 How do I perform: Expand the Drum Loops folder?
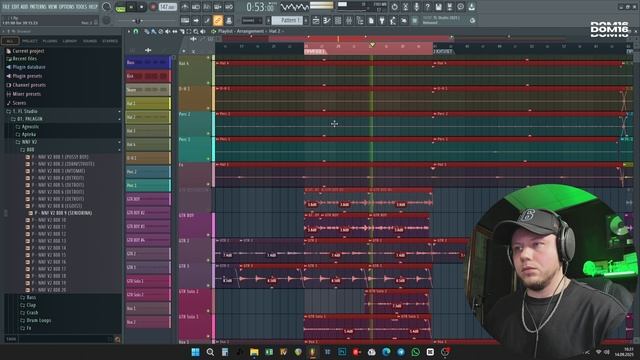point(39,320)
